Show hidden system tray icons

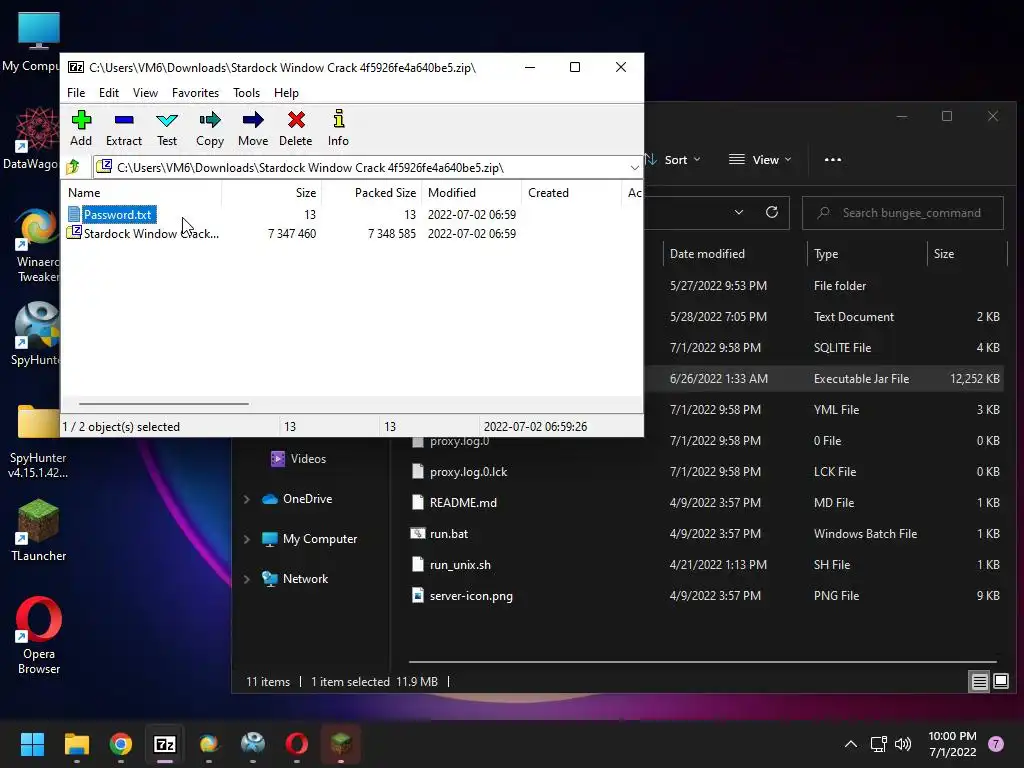pyautogui.click(x=851, y=744)
